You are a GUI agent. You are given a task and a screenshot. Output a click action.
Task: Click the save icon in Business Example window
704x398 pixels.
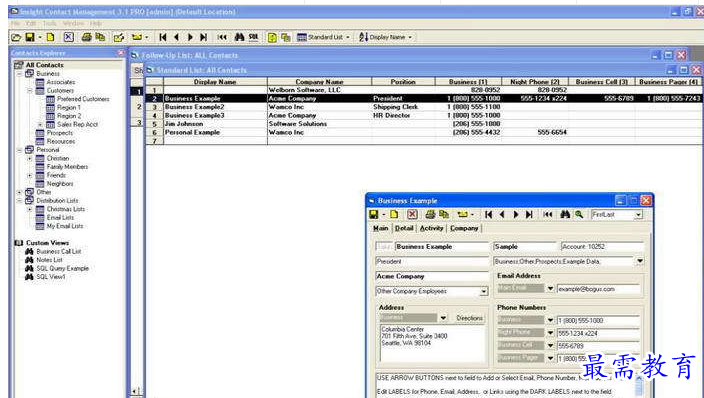[374, 215]
